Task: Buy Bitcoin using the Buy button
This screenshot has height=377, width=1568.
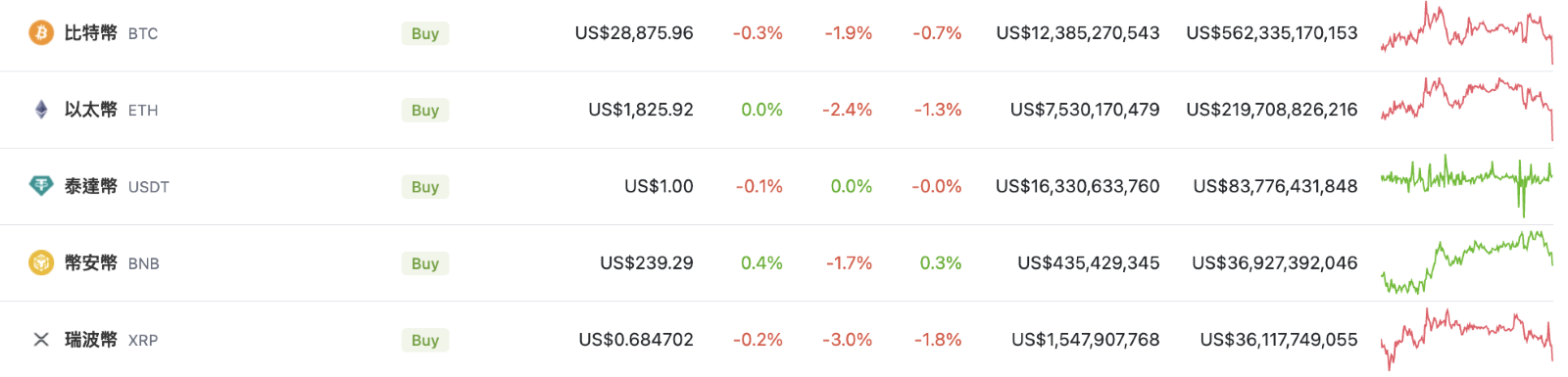Action: (x=425, y=33)
